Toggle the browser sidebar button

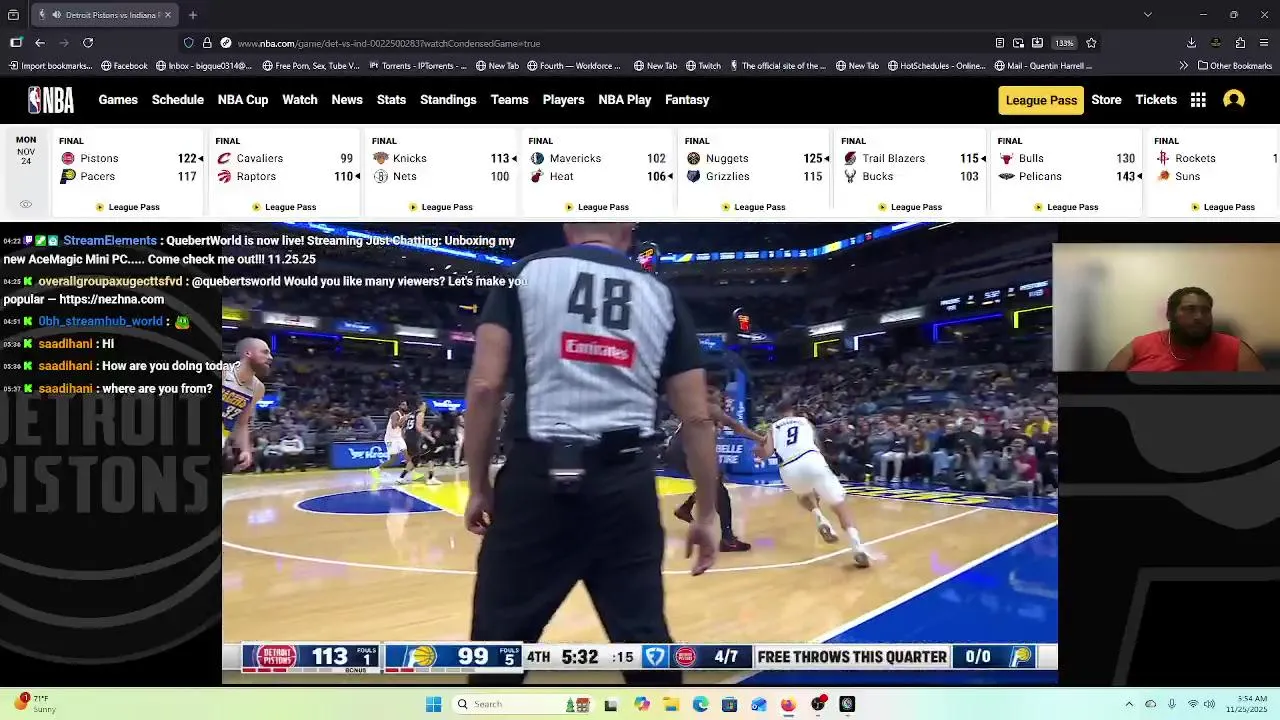(x=16, y=43)
